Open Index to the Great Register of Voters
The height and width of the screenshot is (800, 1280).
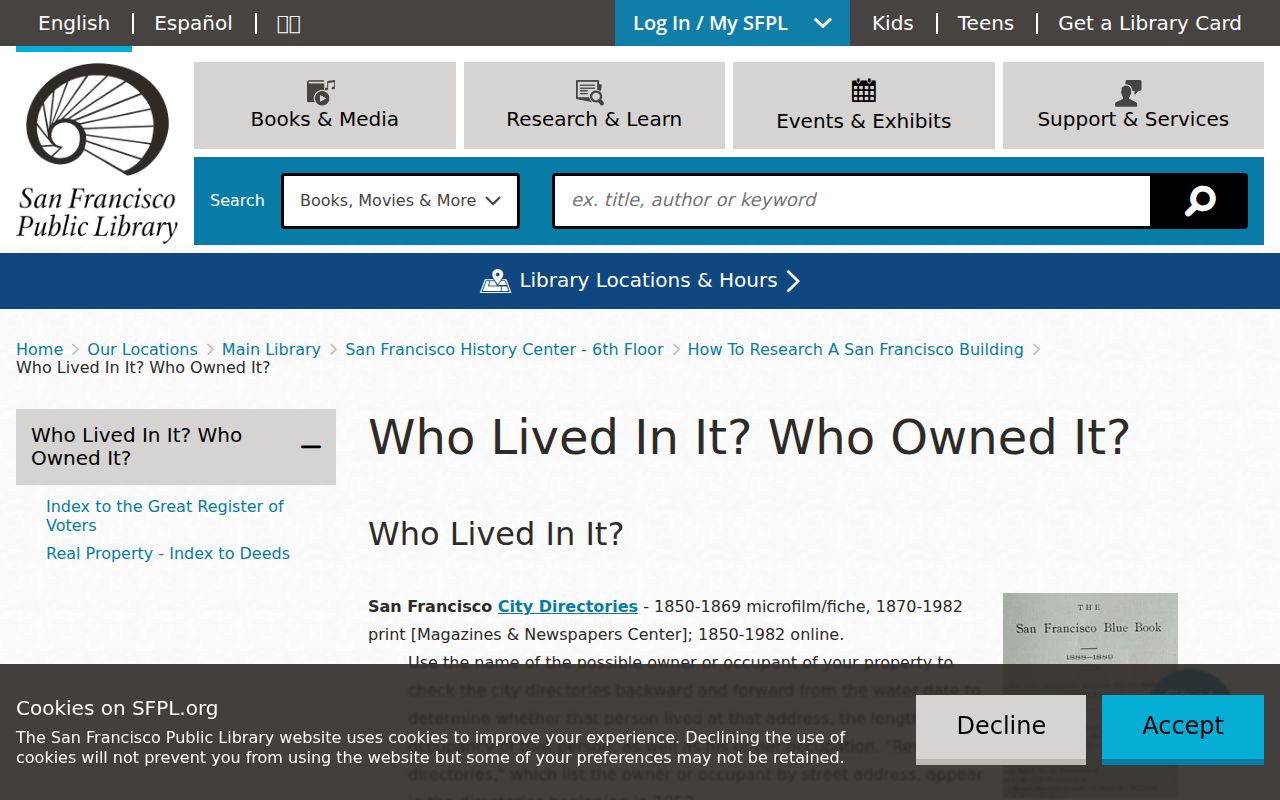click(165, 516)
